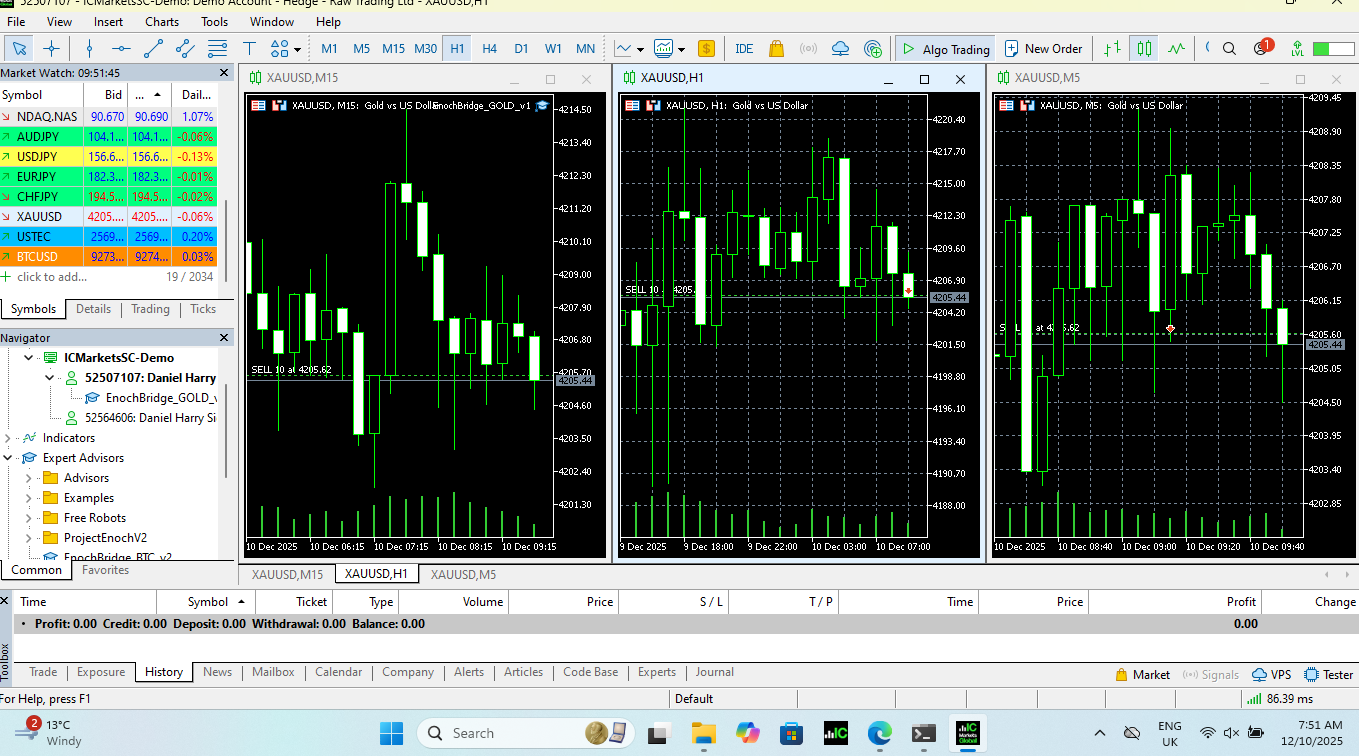Switch chart to candlestick display
The image size is (1359, 756).
coord(1144,48)
